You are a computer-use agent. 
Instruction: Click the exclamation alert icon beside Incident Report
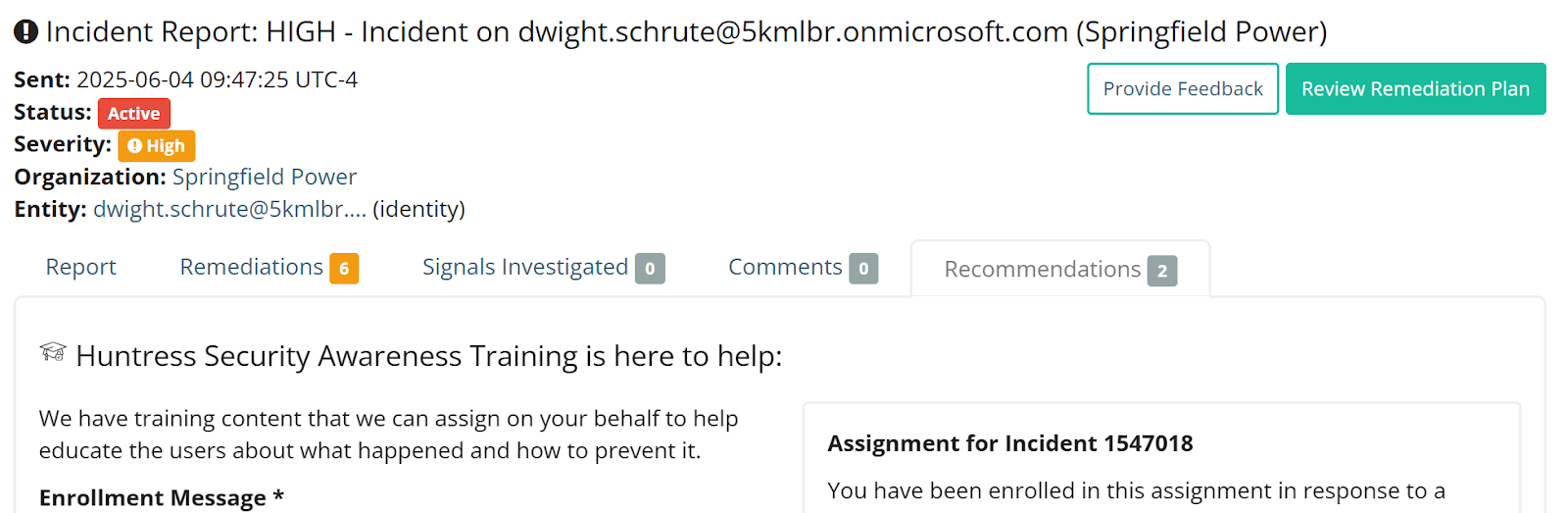coord(25,32)
